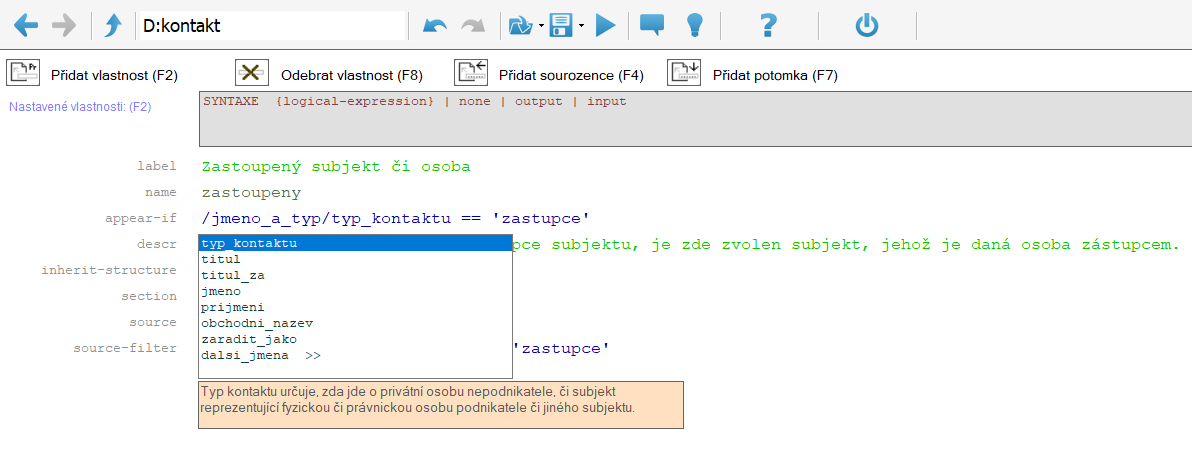Expand the dropdown arrow beside save icon
The width and height of the screenshot is (1192, 463).
(581, 26)
